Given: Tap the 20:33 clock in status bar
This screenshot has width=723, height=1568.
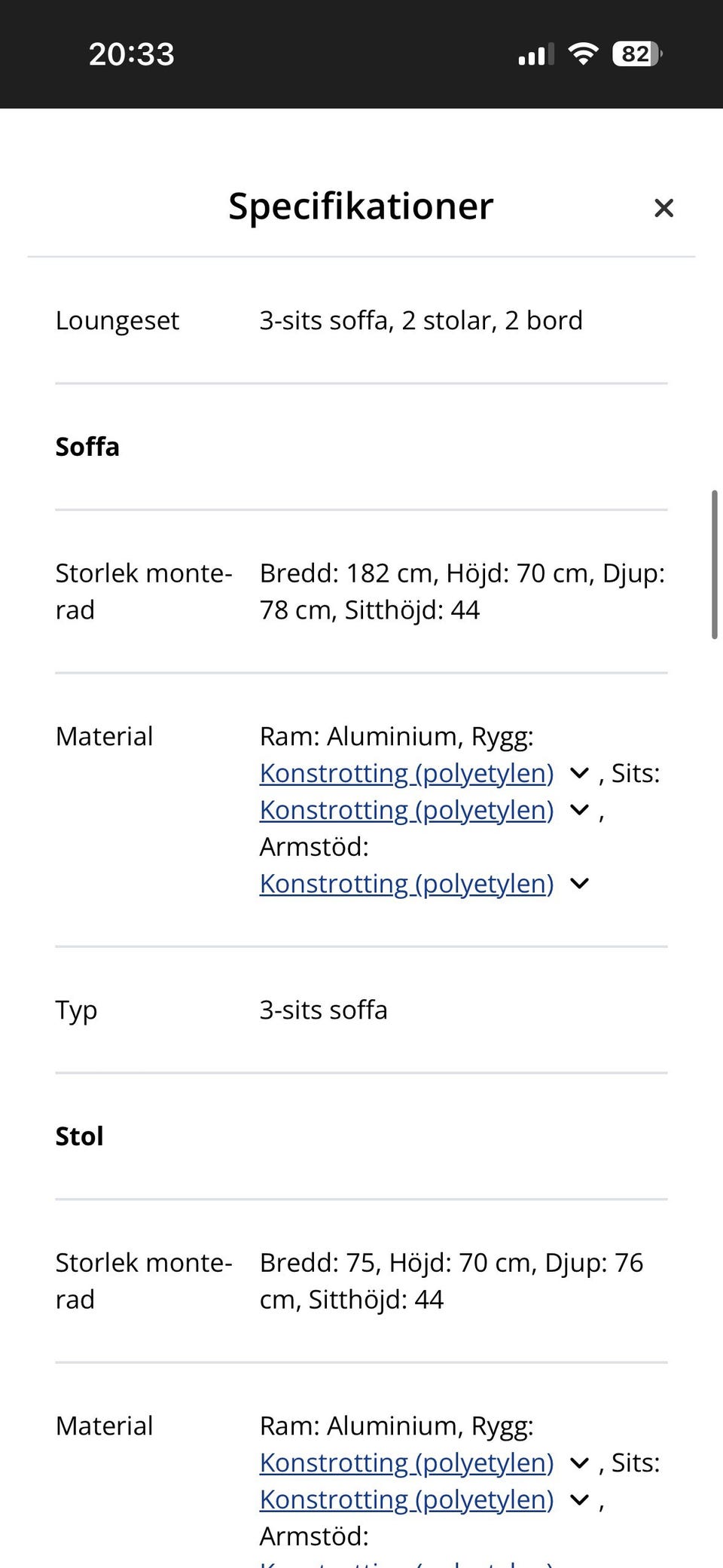Looking at the screenshot, I should tap(132, 54).
